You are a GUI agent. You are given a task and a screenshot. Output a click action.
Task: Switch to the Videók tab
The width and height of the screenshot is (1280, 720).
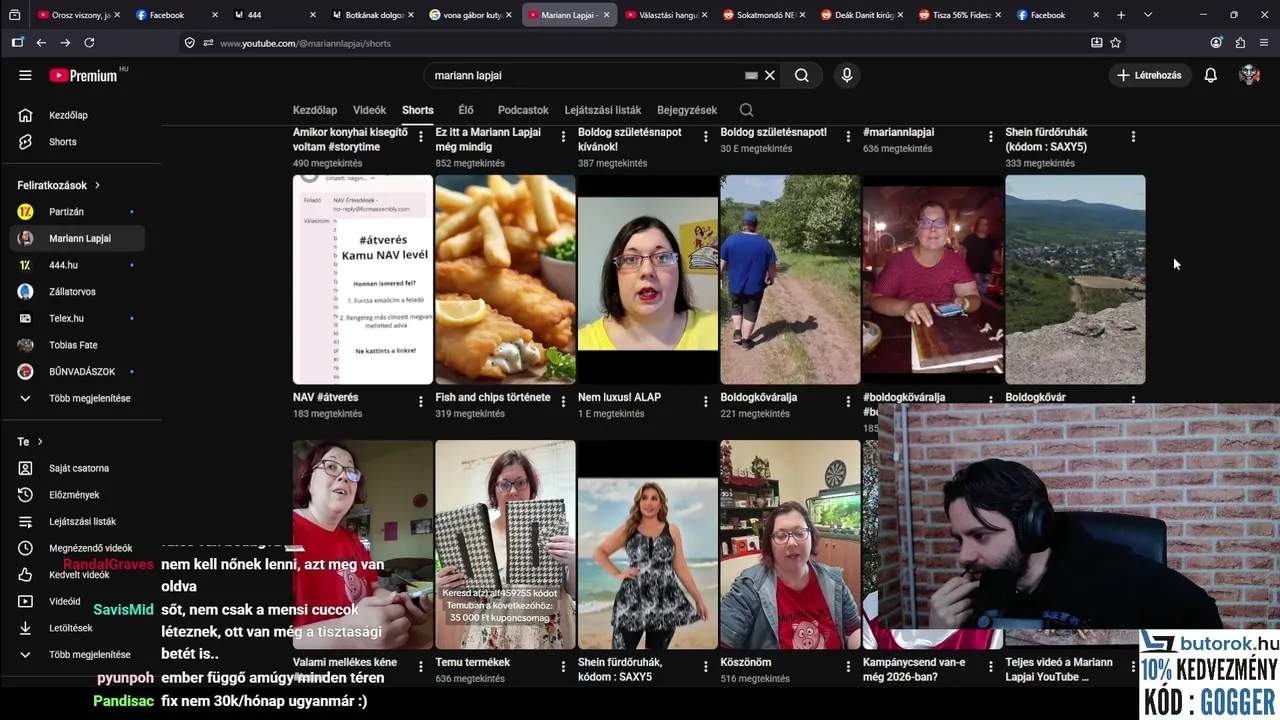click(369, 110)
